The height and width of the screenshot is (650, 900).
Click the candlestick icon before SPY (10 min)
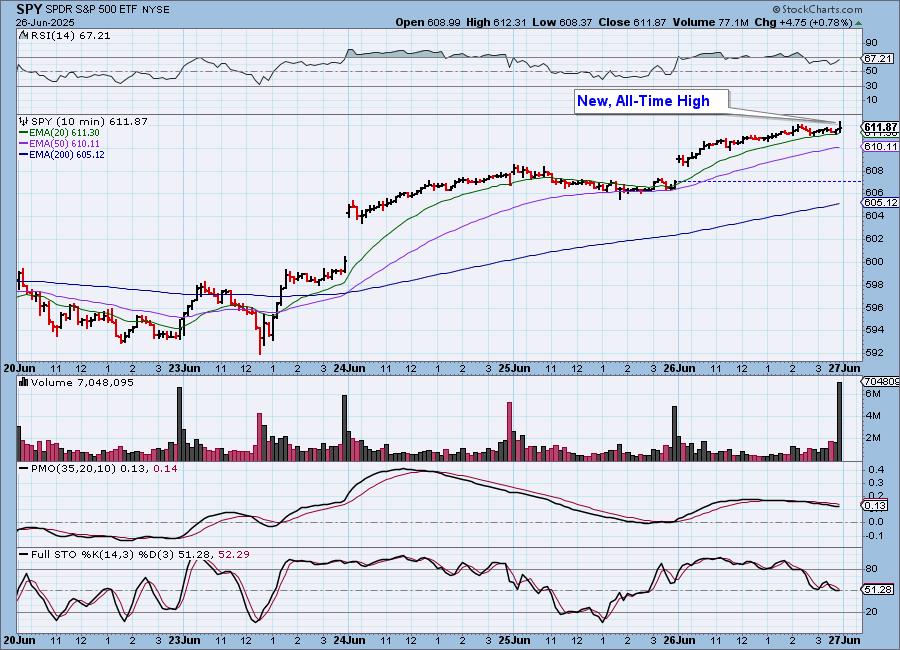point(24,121)
